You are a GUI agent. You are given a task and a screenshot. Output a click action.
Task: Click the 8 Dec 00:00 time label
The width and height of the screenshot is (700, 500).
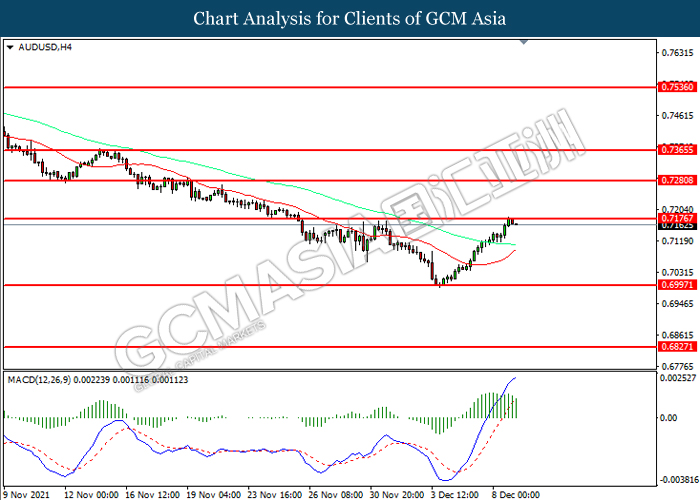click(x=517, y=495)
